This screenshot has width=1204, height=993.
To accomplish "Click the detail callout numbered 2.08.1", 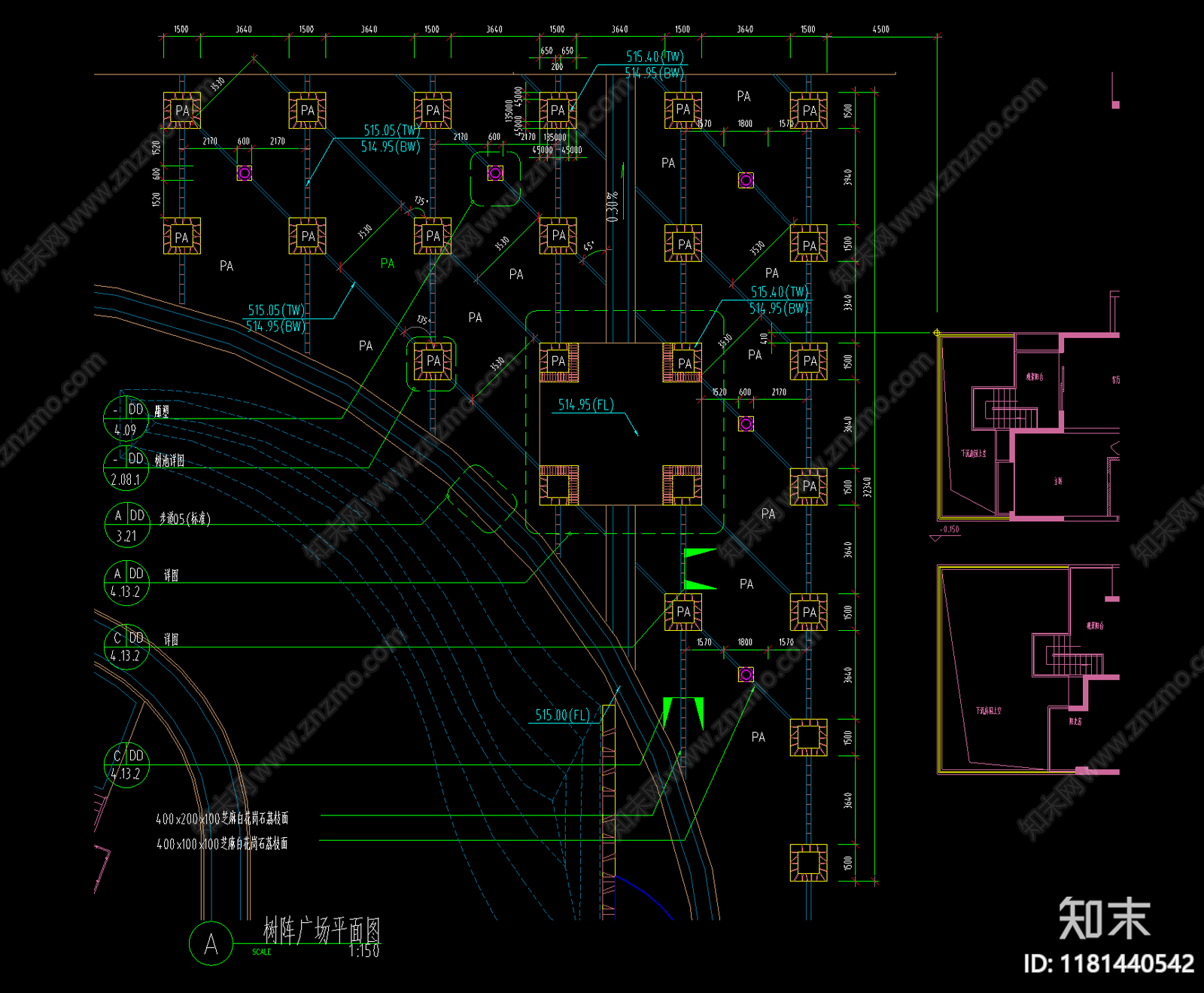I will point(126,468).
